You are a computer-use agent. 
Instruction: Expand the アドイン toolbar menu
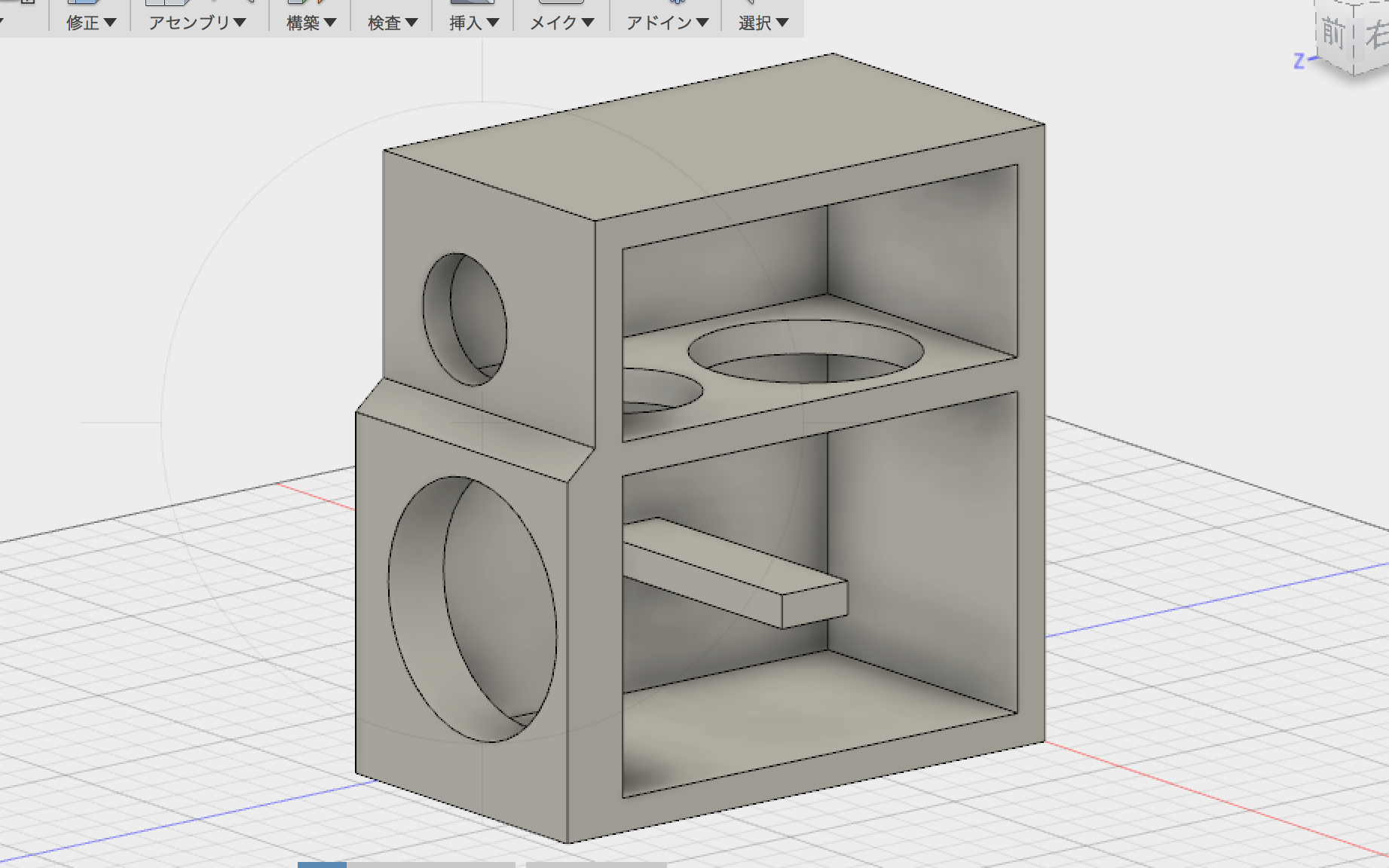tap(668, 23)
